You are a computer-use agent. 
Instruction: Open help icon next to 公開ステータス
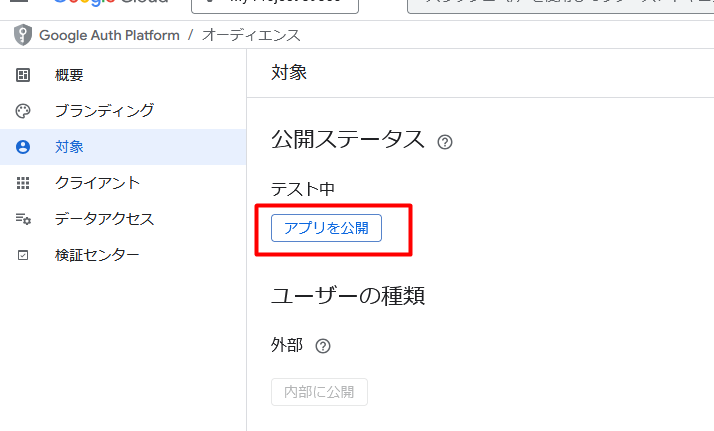coord(444,142)
